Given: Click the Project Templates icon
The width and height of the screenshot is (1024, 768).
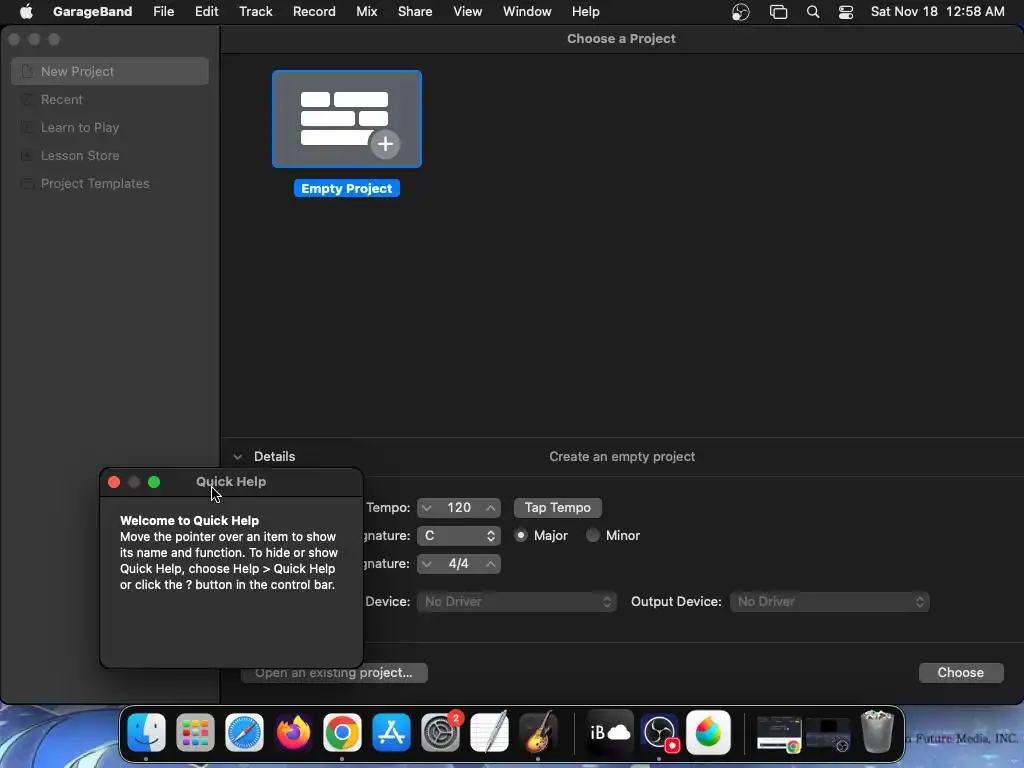Looking at the screenshot, I should 27,184.
